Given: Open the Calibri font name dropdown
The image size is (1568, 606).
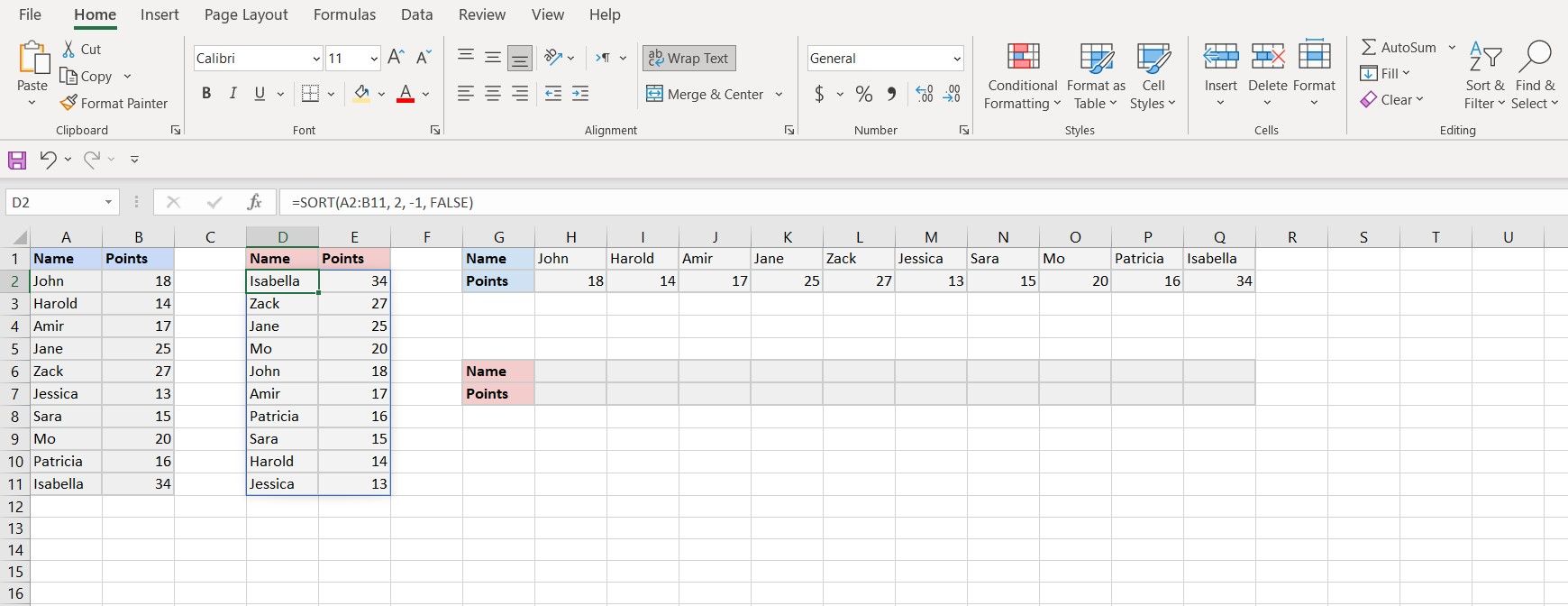Looking at the screenshot, I should pyautogui.click(x=316, y=59).
